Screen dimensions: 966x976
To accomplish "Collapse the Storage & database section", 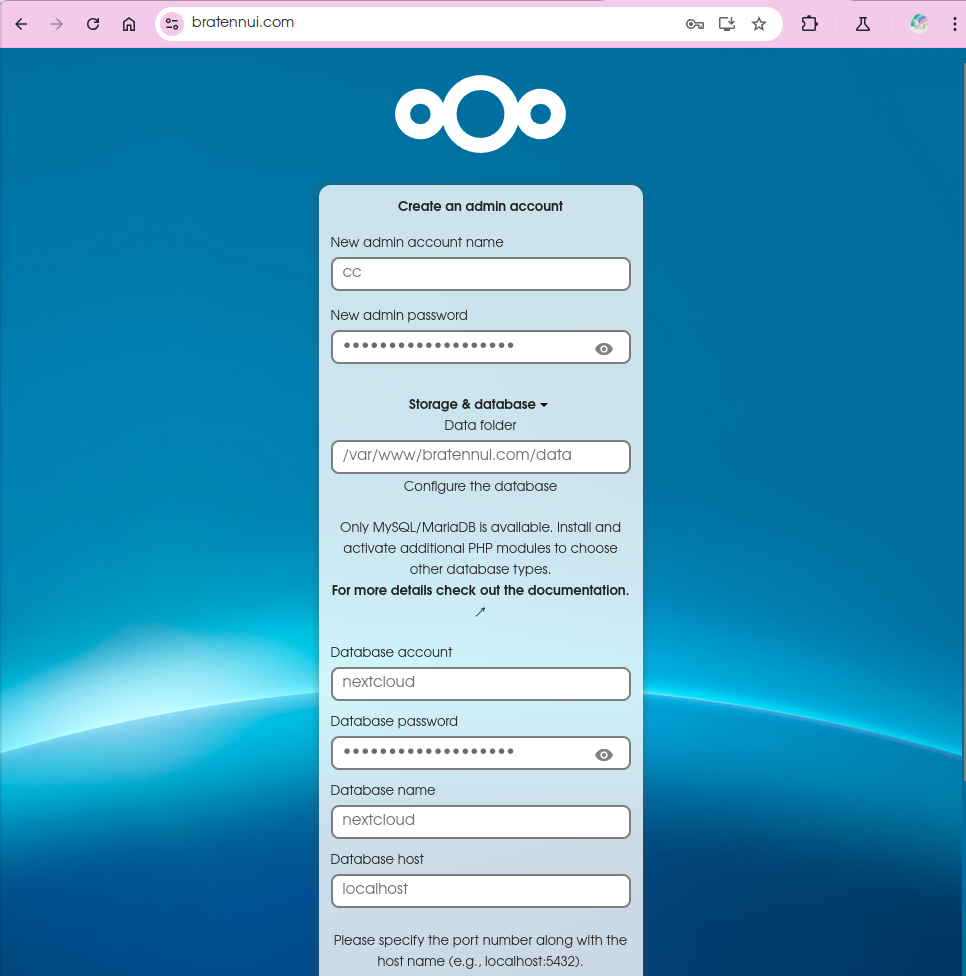I will click(x=478, y=405).
